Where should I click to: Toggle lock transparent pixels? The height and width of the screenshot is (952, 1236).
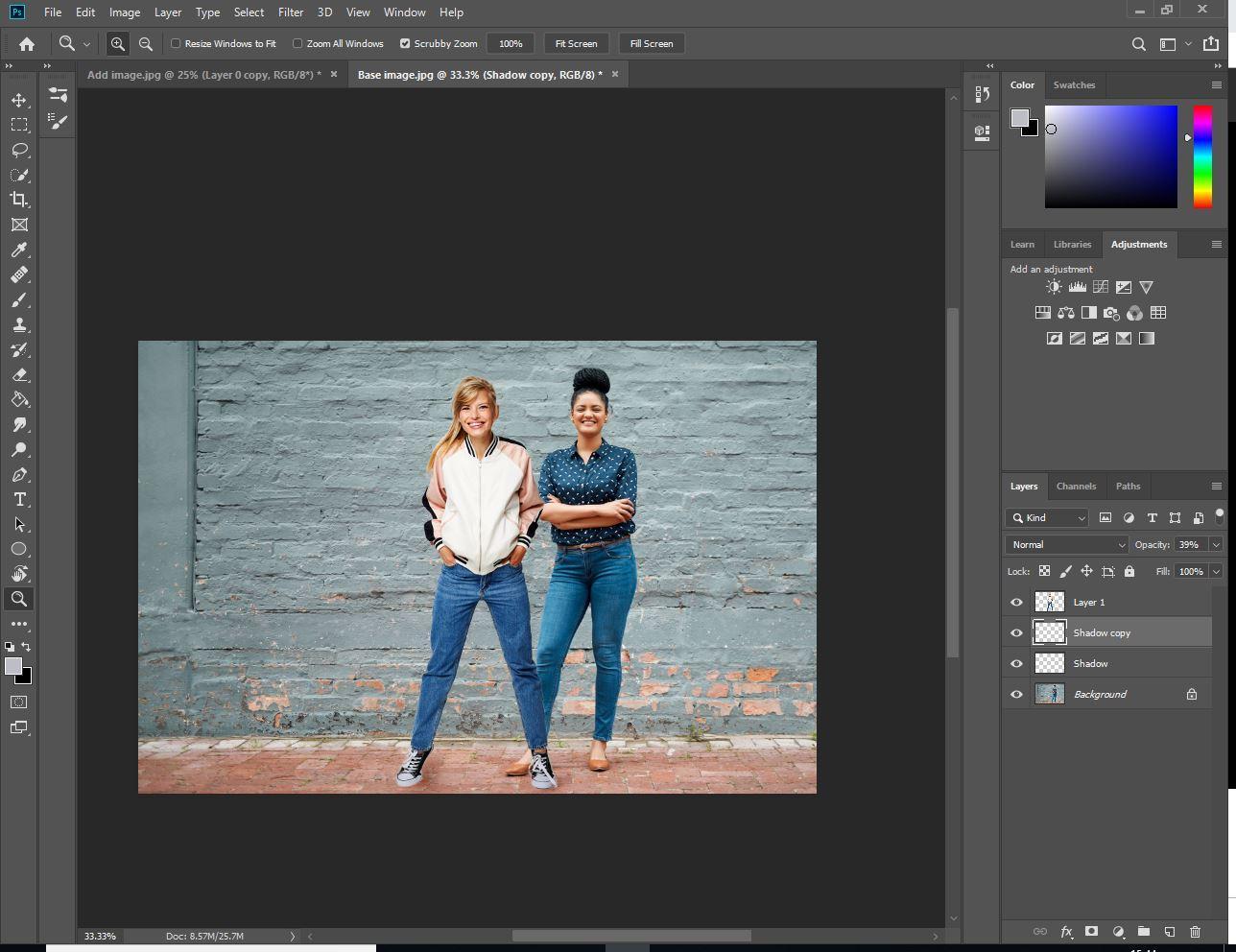[x=1044, y=571]
